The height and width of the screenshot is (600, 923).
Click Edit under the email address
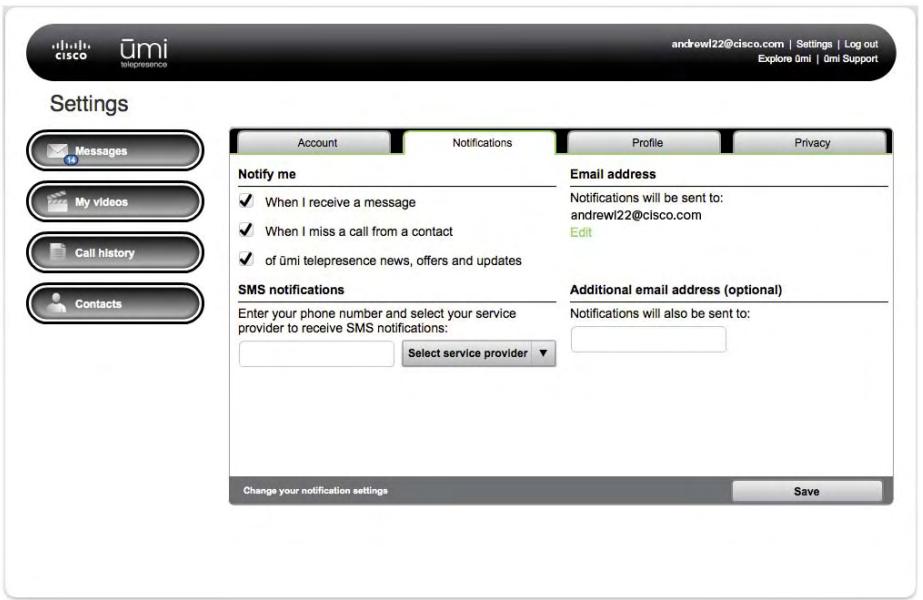point(580,233)
